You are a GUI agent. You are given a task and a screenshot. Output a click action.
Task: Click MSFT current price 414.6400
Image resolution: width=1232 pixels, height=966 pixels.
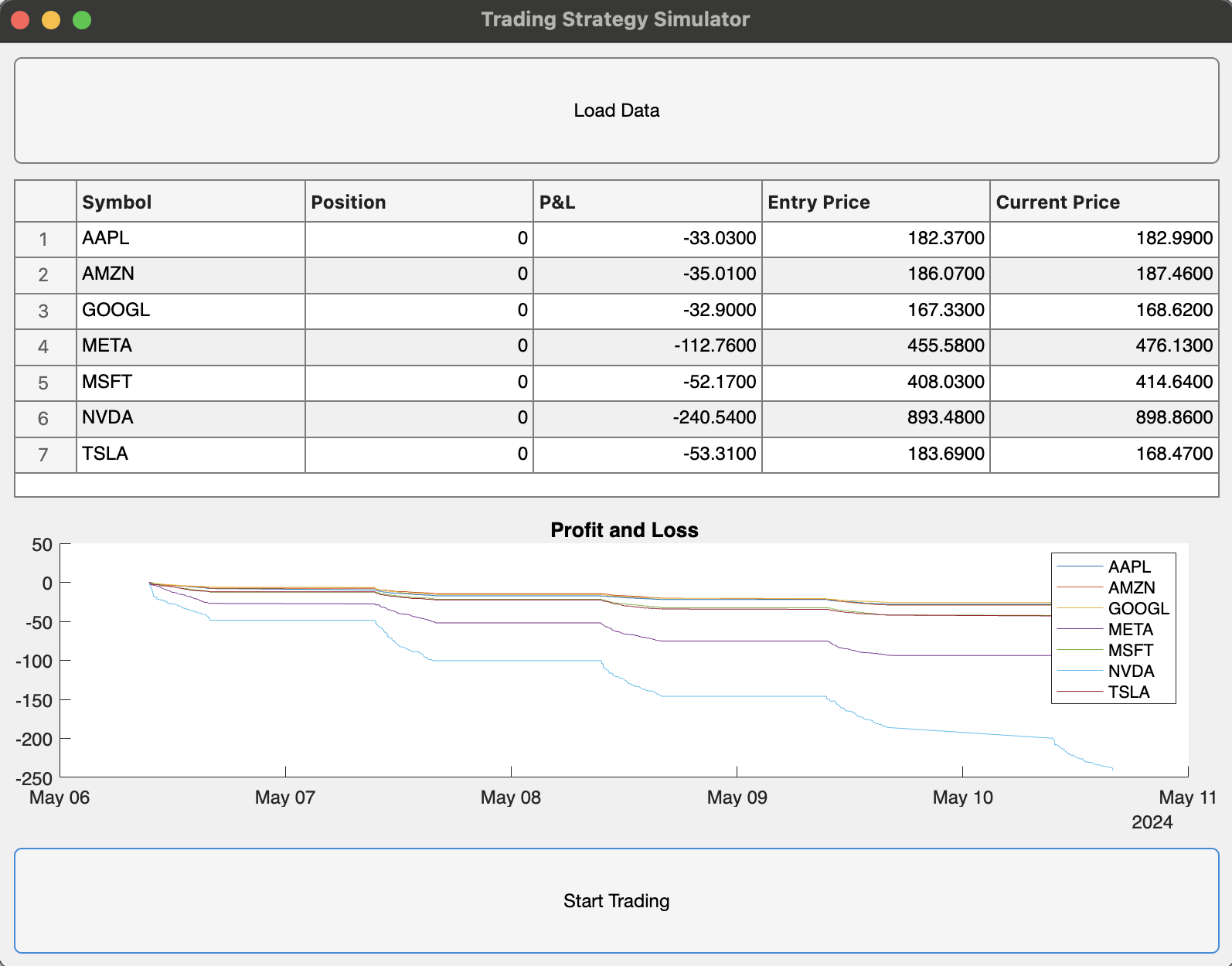[x=1104, y=383]
